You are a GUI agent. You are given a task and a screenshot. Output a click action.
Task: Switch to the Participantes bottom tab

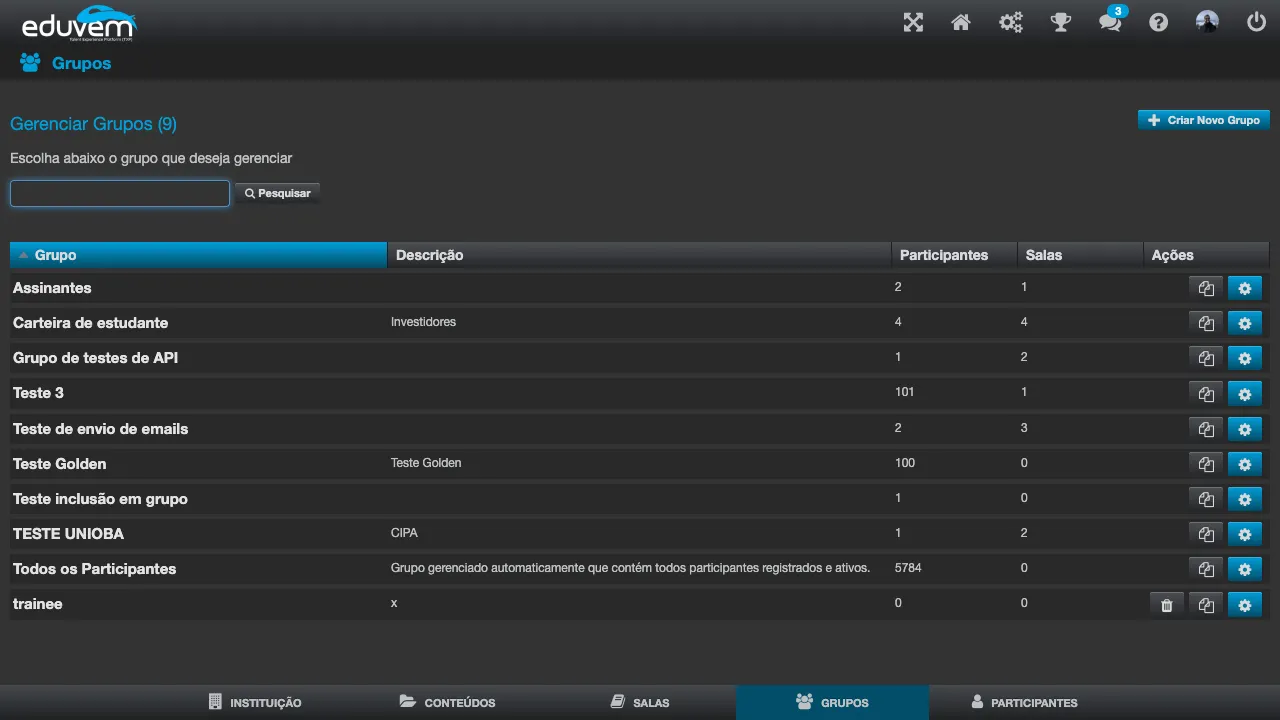coord(1024,702)
